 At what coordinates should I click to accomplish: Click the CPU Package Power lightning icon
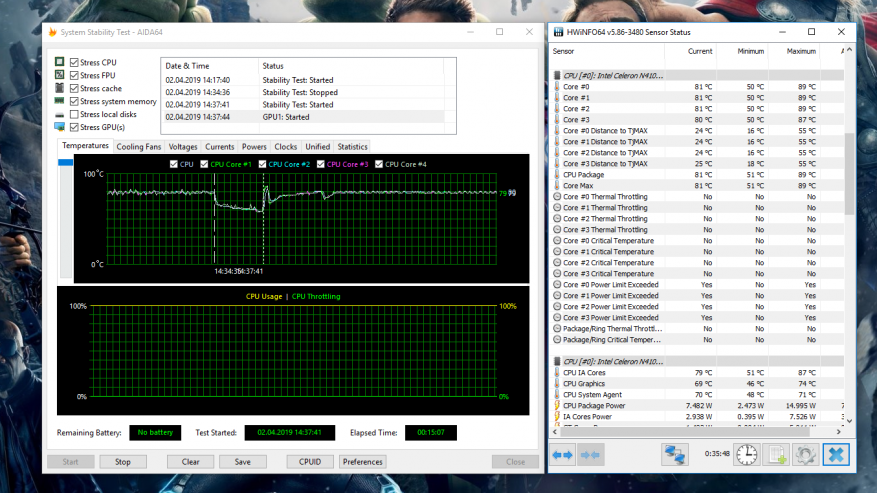(557, 406)
